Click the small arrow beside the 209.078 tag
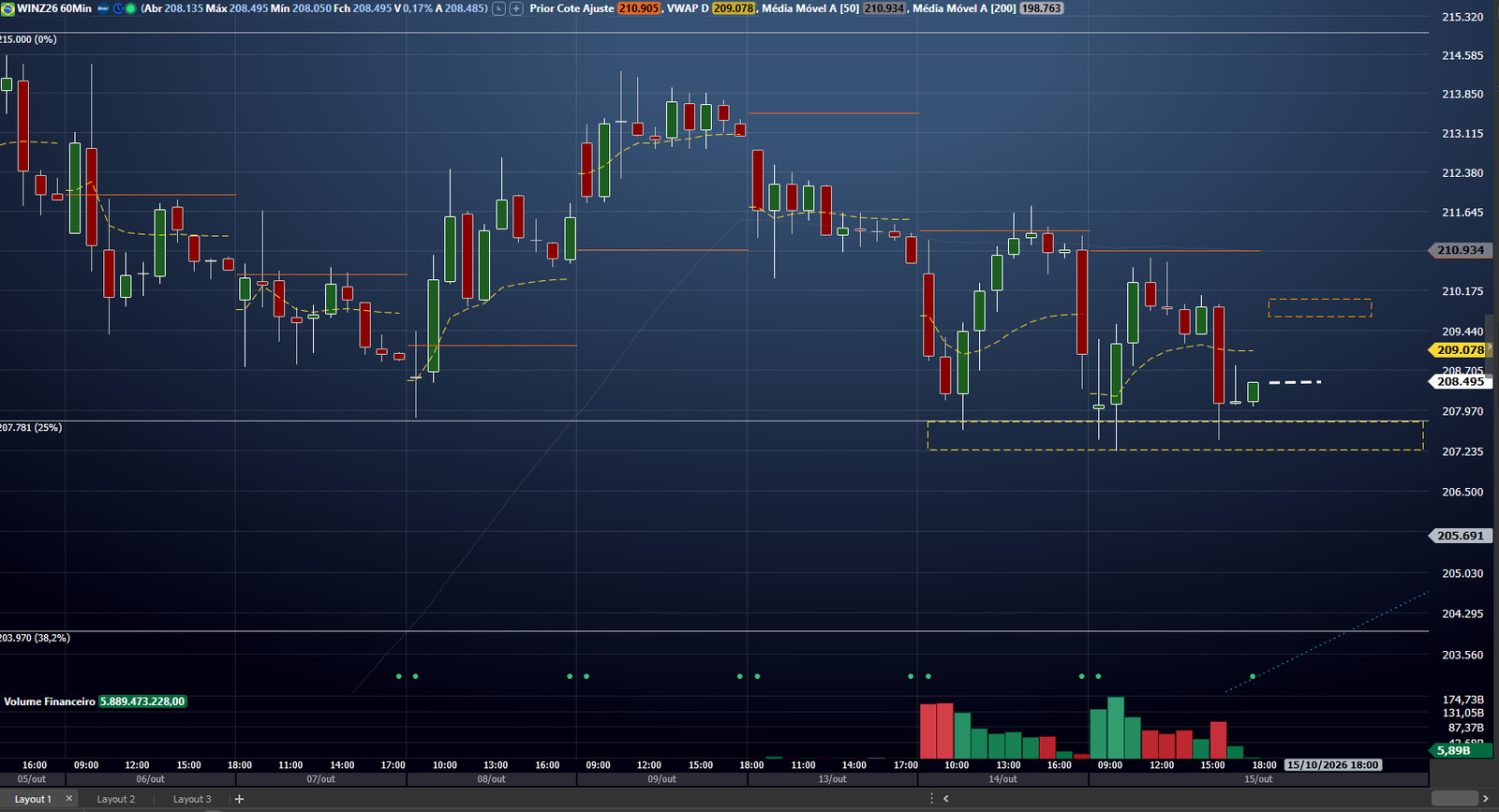The image size is (1499, 812). (1490, 348)
